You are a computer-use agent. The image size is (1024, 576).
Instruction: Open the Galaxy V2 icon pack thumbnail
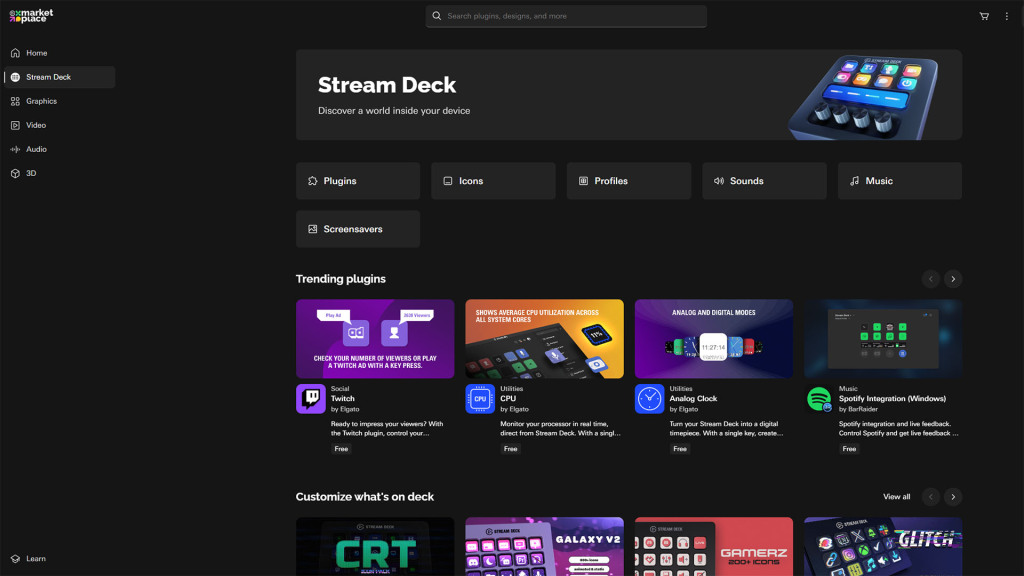(x=544, y=547)
